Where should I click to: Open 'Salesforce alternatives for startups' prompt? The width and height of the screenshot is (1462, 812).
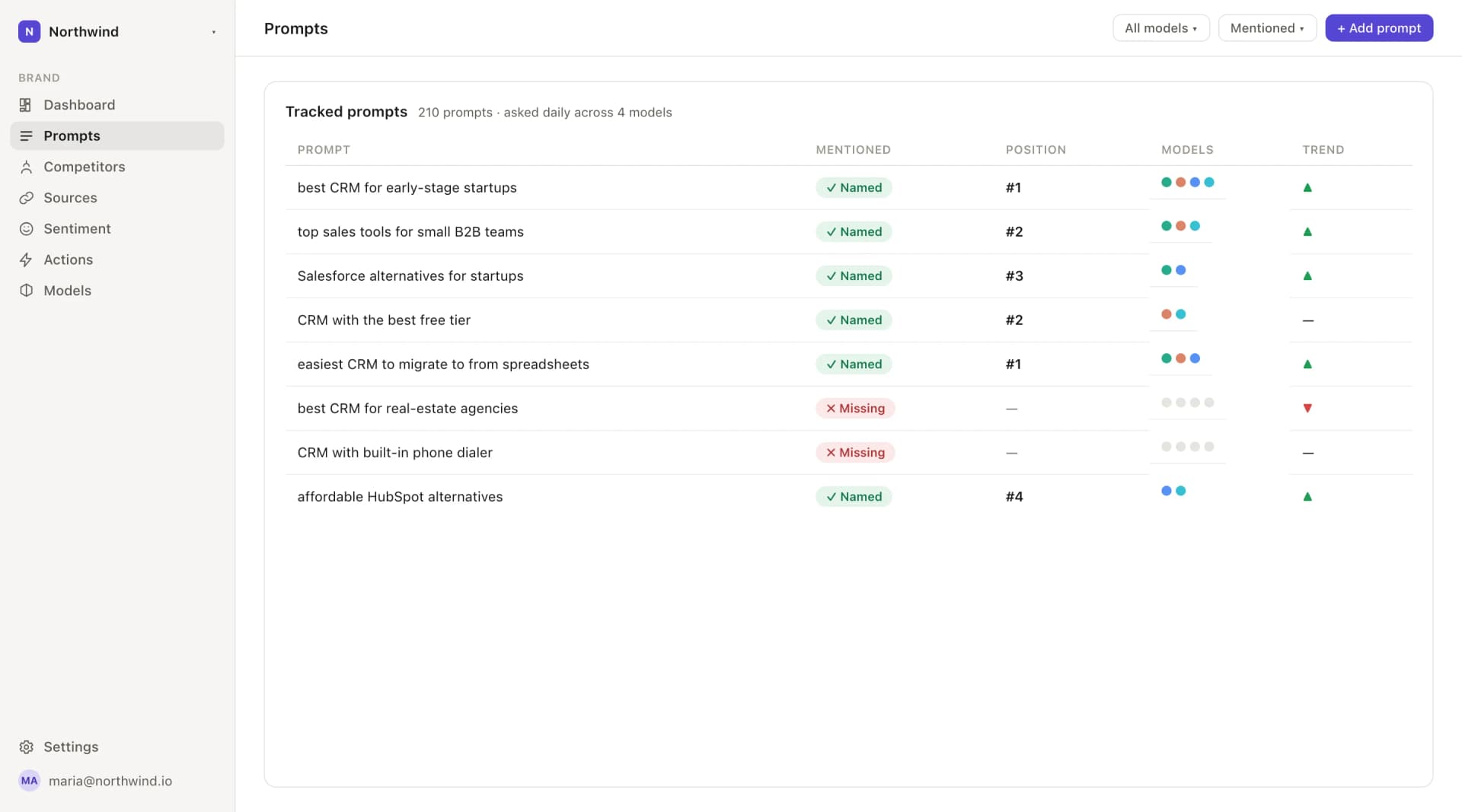pyautogui.click(x=410, y=276)
